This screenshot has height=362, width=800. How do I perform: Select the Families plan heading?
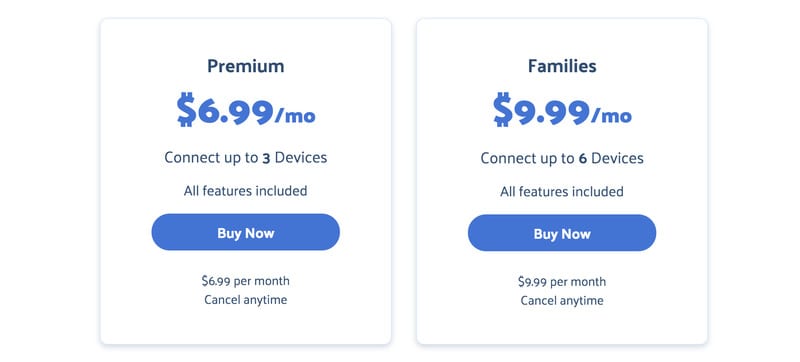click(x=562, y=66)
